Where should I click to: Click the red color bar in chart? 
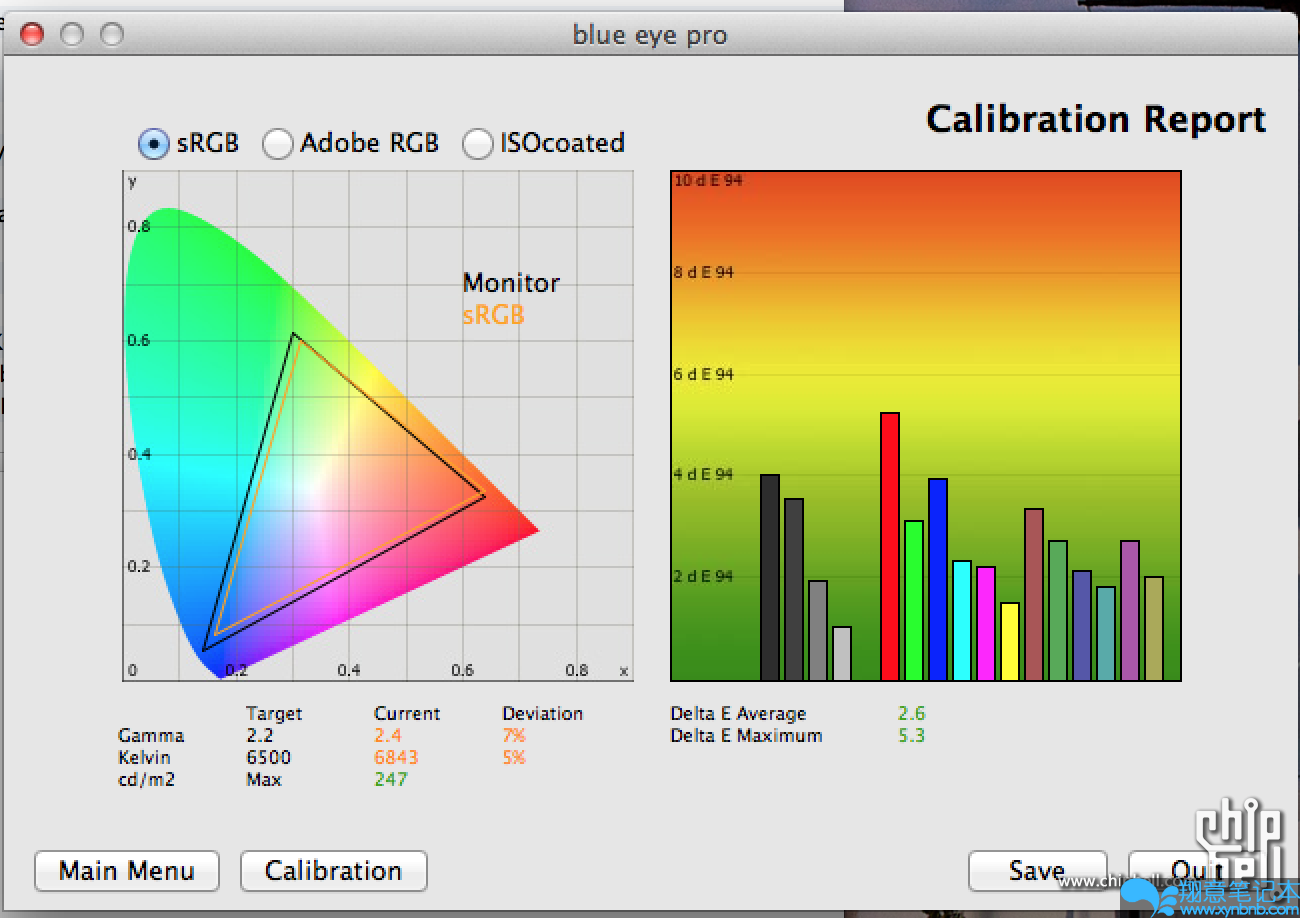890,546
